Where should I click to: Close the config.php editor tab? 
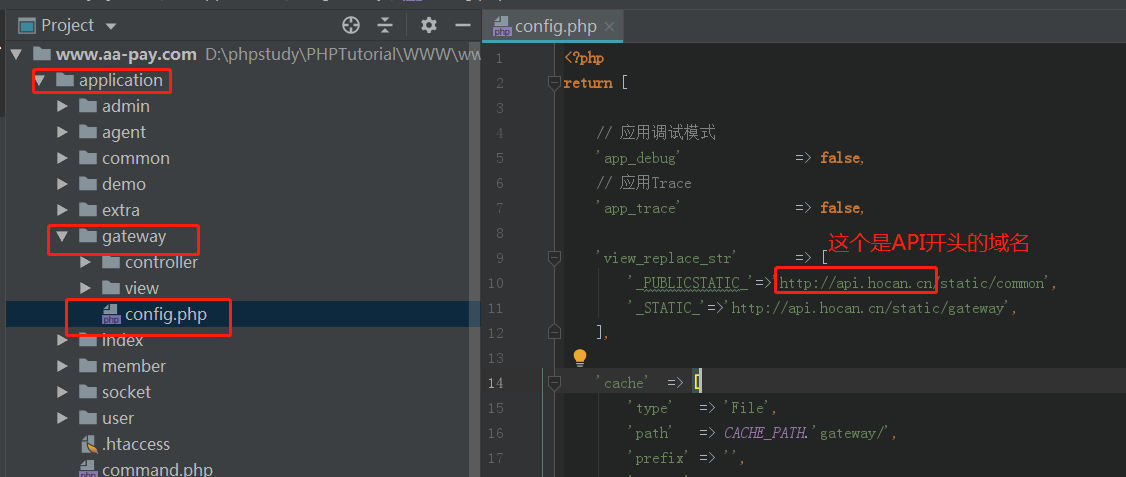(610, 27)
